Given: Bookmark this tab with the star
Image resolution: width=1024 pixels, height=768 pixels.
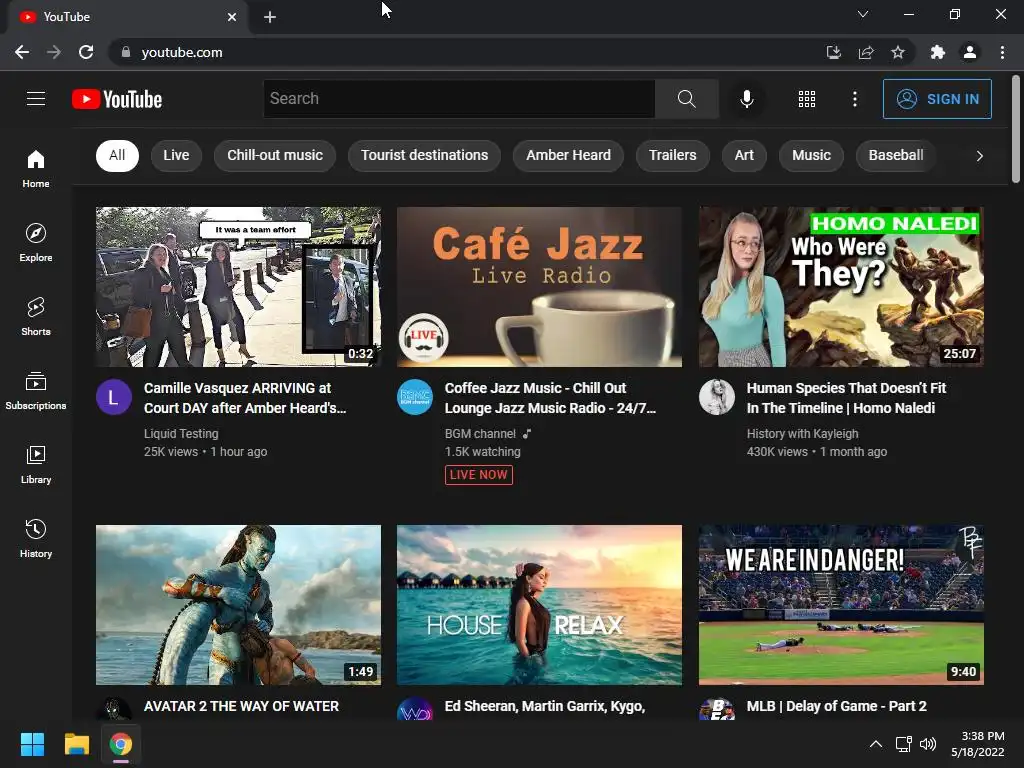Looking at the screenshot, I should [898, 52].
